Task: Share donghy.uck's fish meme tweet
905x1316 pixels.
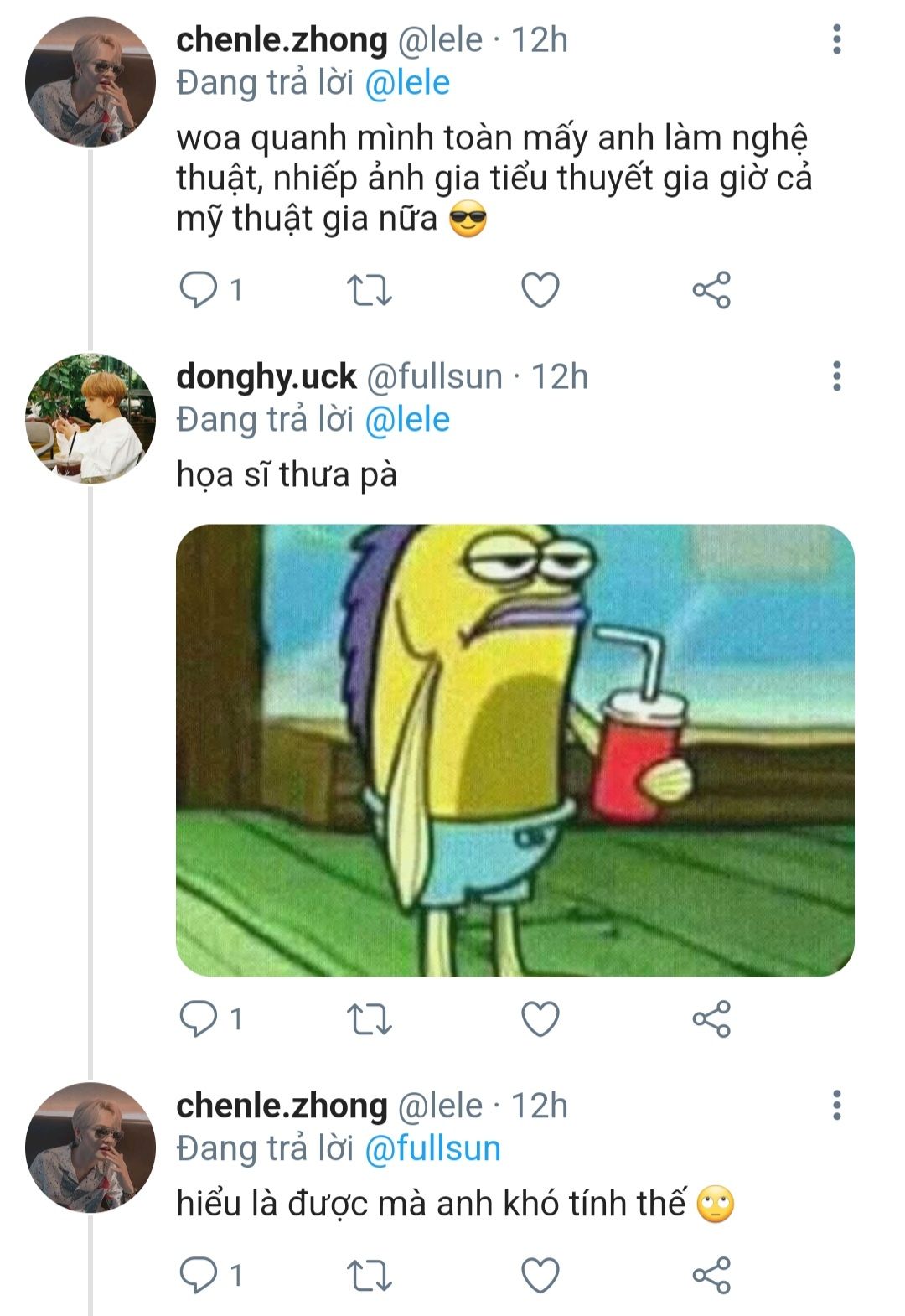Action: point(711,1019)
